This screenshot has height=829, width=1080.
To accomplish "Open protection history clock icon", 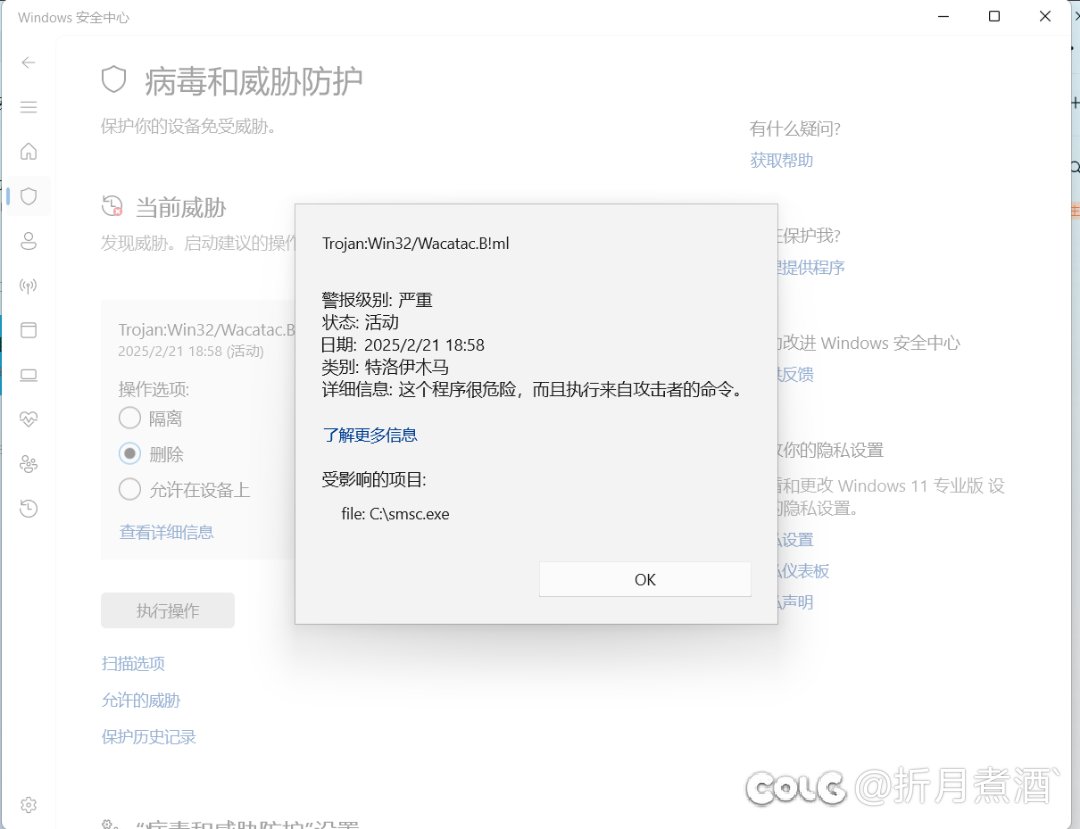I will pyautogui.click(x=28, y=509).
